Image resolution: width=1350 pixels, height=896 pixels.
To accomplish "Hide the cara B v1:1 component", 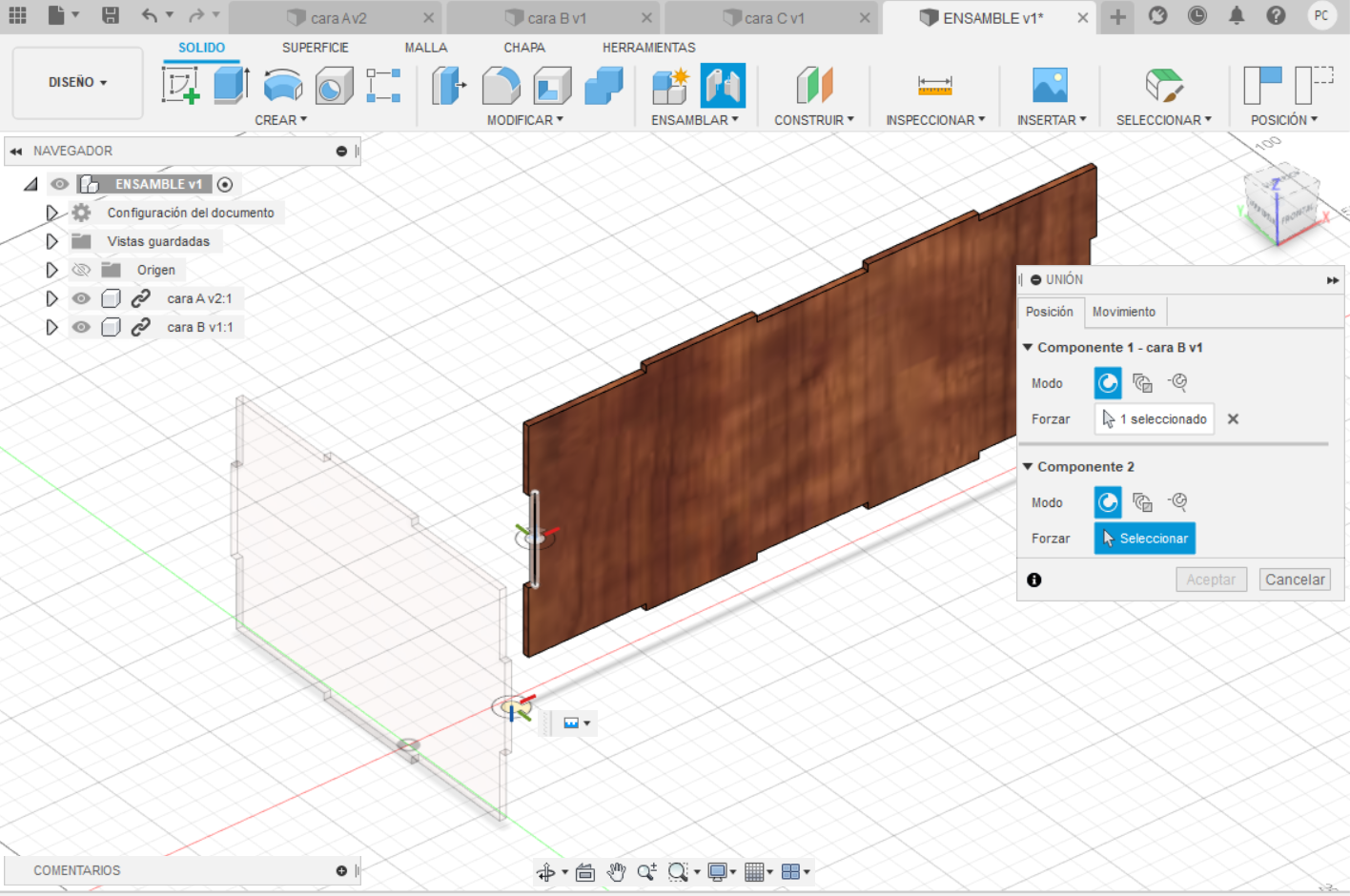I will click(81, 327).
